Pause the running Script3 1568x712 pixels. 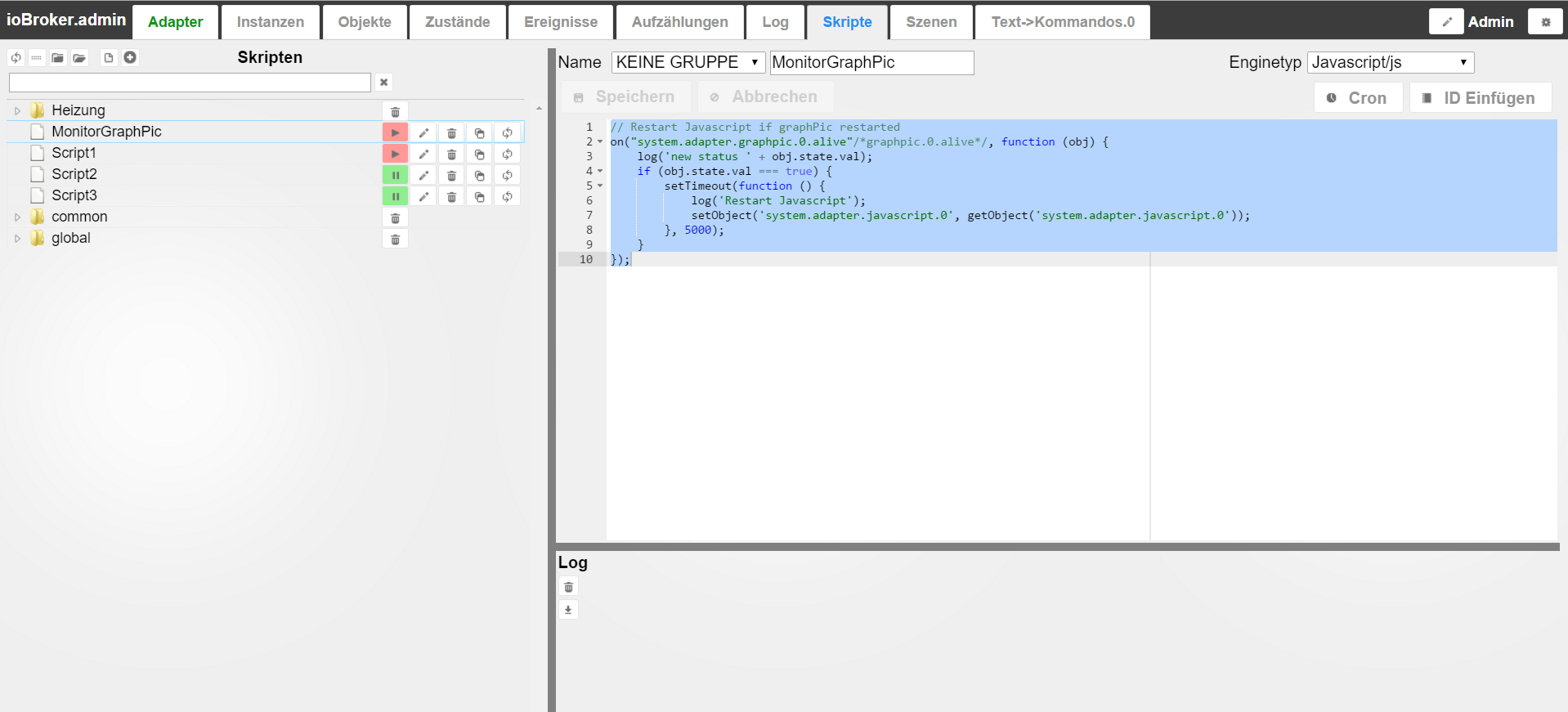click(395, 197)
